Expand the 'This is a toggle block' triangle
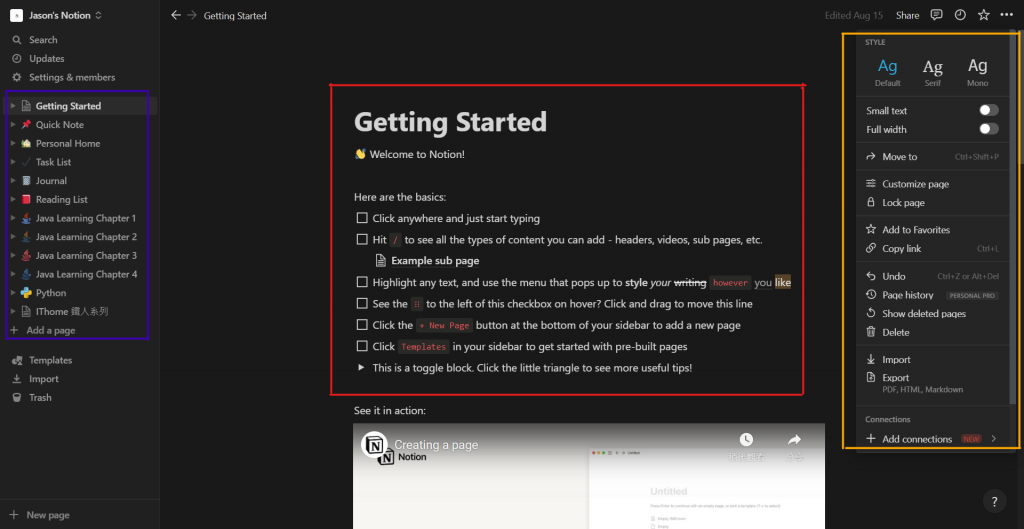The height and width of the screenshot is (529, 1024). [361, 368]
